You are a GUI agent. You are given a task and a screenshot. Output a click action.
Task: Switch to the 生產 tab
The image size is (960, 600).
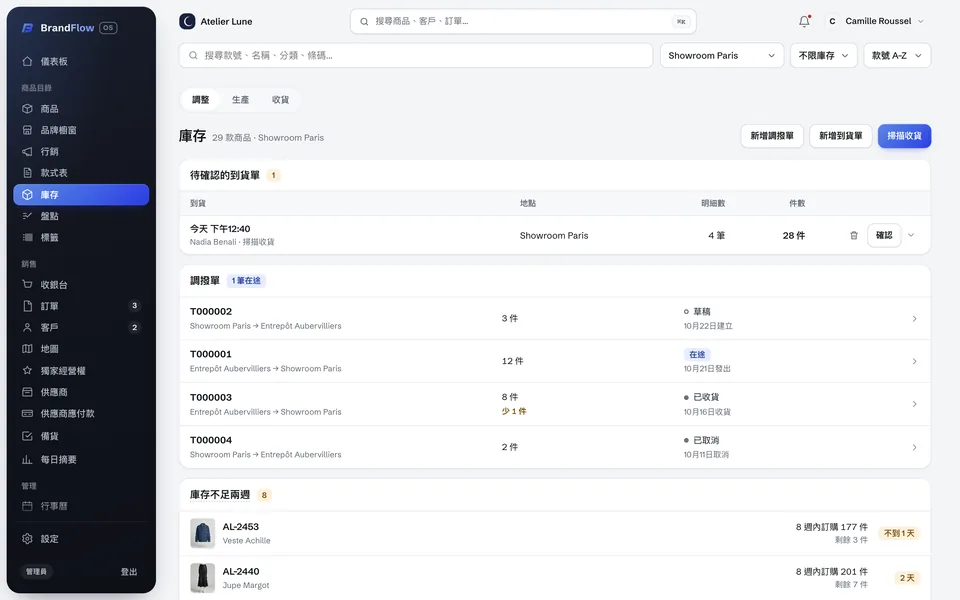click(x=240, y=100)
